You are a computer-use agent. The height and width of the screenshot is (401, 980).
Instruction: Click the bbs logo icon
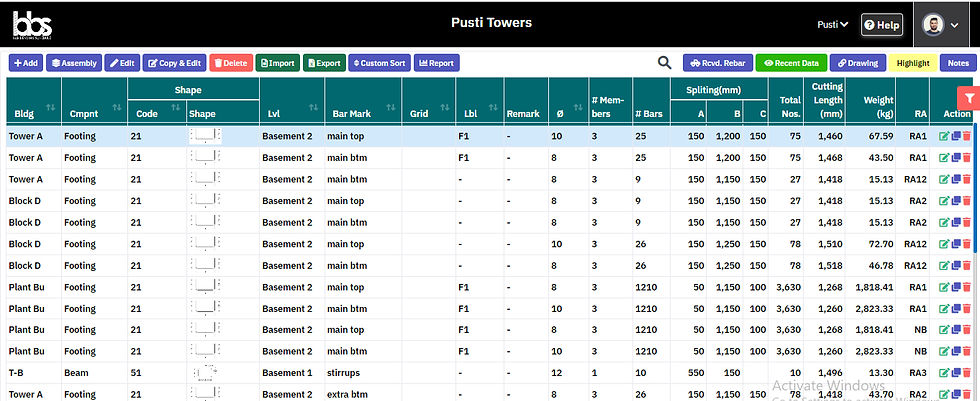click(32, 25)
